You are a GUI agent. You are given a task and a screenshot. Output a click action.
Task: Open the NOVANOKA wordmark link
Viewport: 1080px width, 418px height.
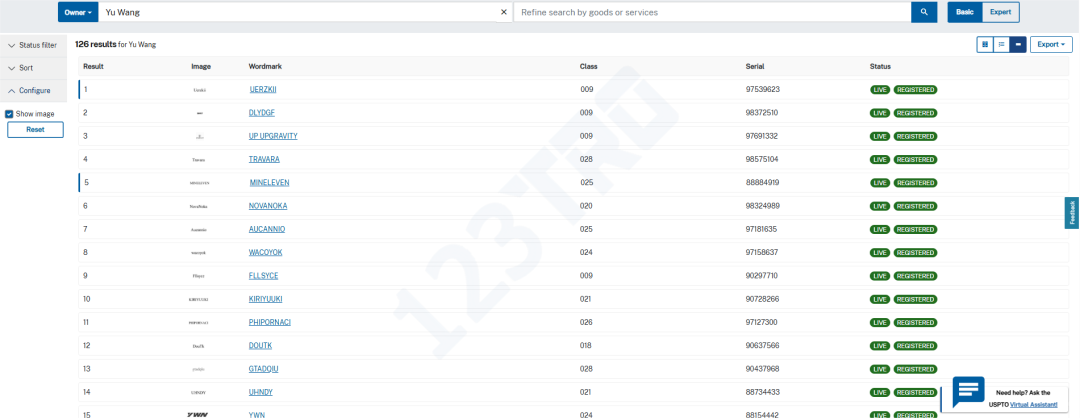click(268, 206)
